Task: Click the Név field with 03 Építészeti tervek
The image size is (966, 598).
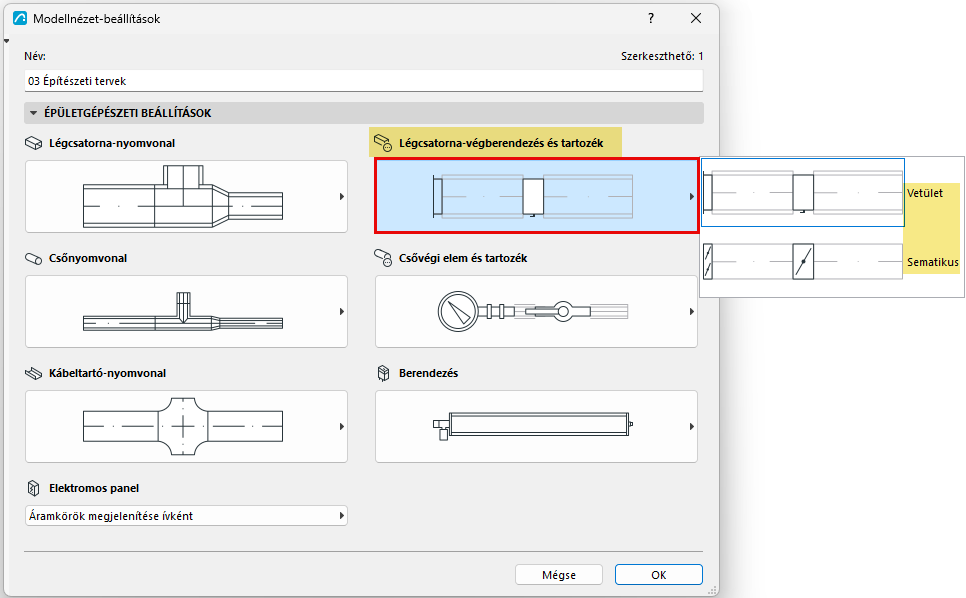Action: tap(363, 81)
